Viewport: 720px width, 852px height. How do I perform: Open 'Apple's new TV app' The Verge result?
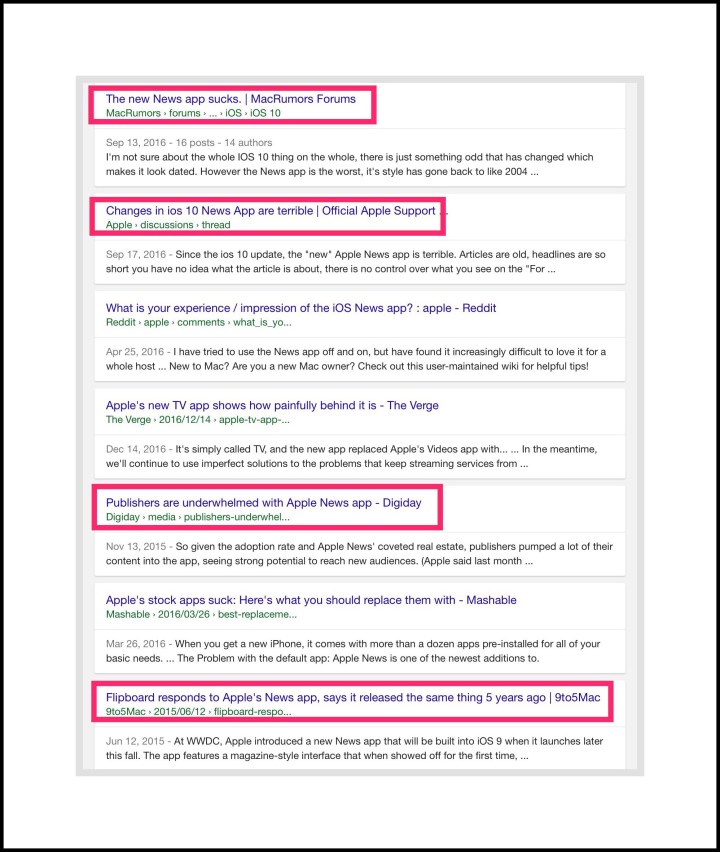272,405
